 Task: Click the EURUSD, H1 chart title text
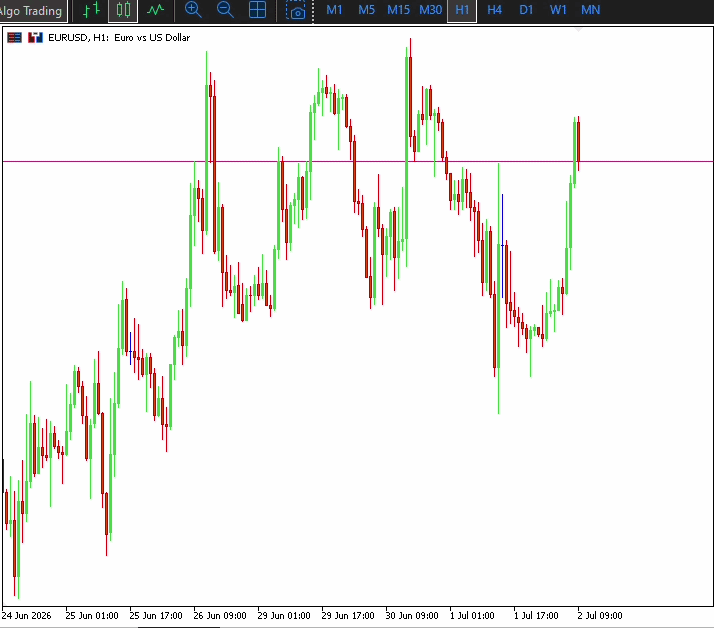click(x=119, y=38)
